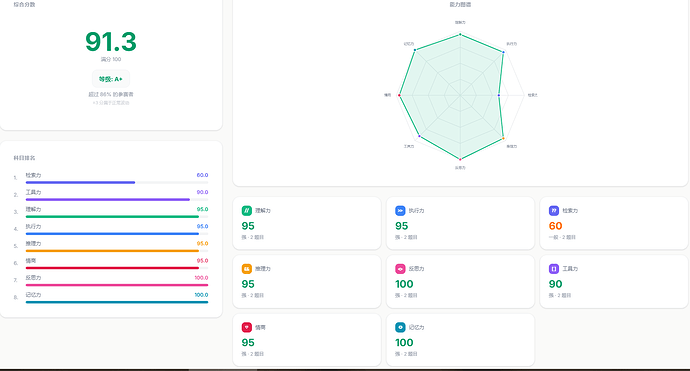Image resolution: width=690 pixels, height=371 pixels.
Task: Click the 执行力 title on its score card
Action: (416, 211)
